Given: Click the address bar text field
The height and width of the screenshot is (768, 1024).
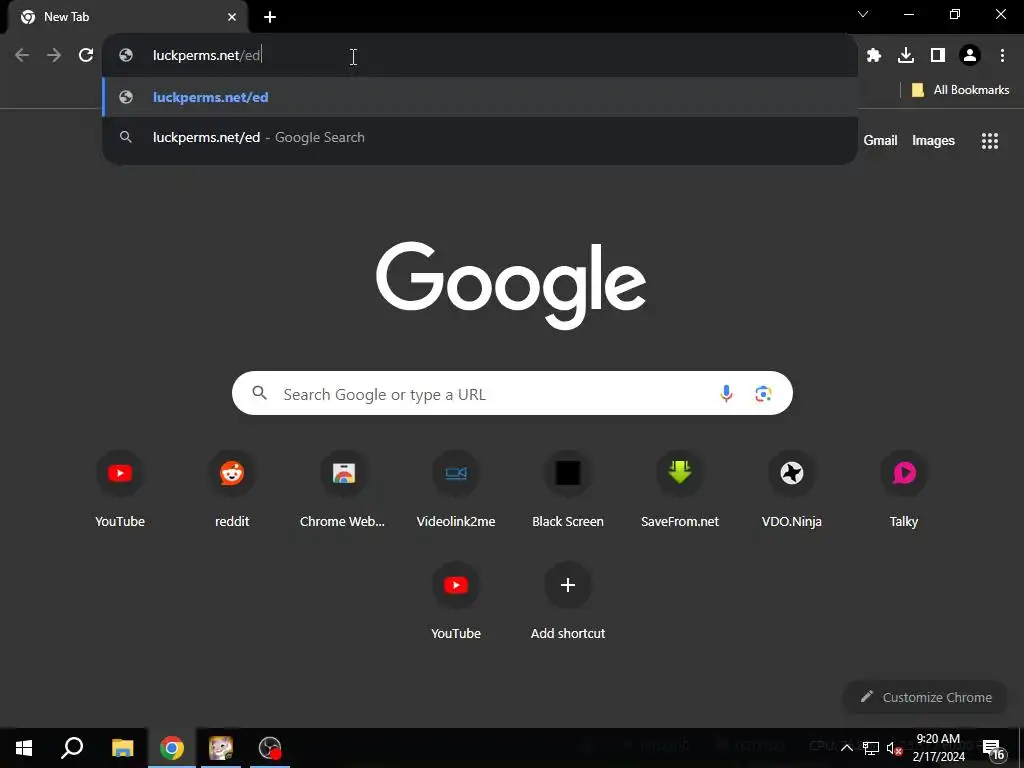Looking at the screenshot, I should [480, 56].
